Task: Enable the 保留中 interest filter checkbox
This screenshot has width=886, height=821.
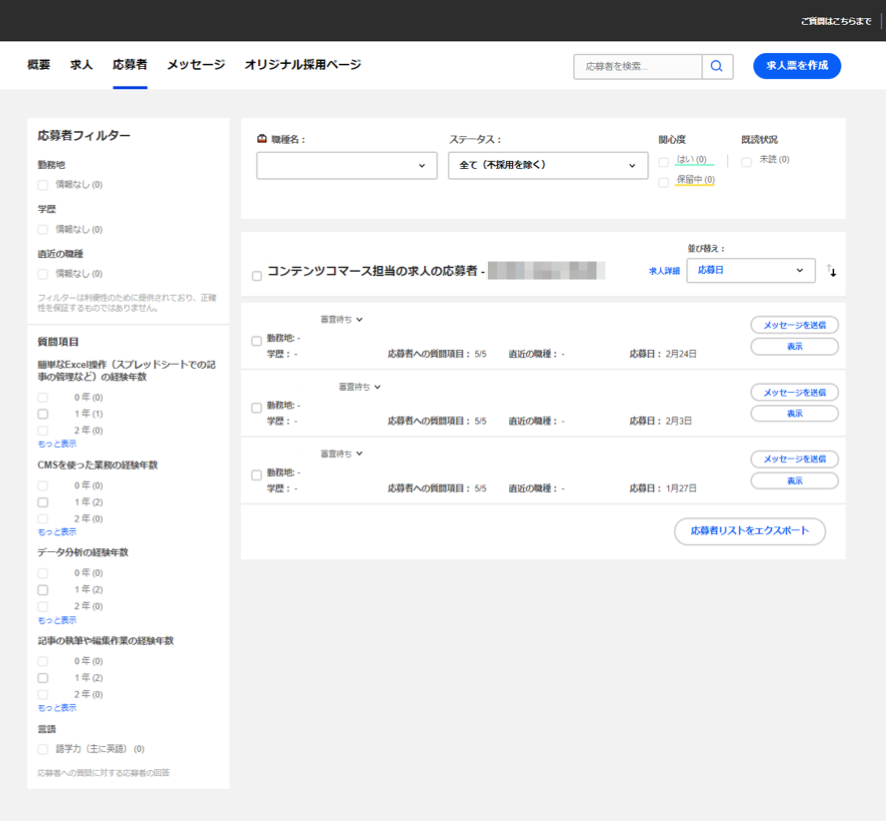Action: 663,181
